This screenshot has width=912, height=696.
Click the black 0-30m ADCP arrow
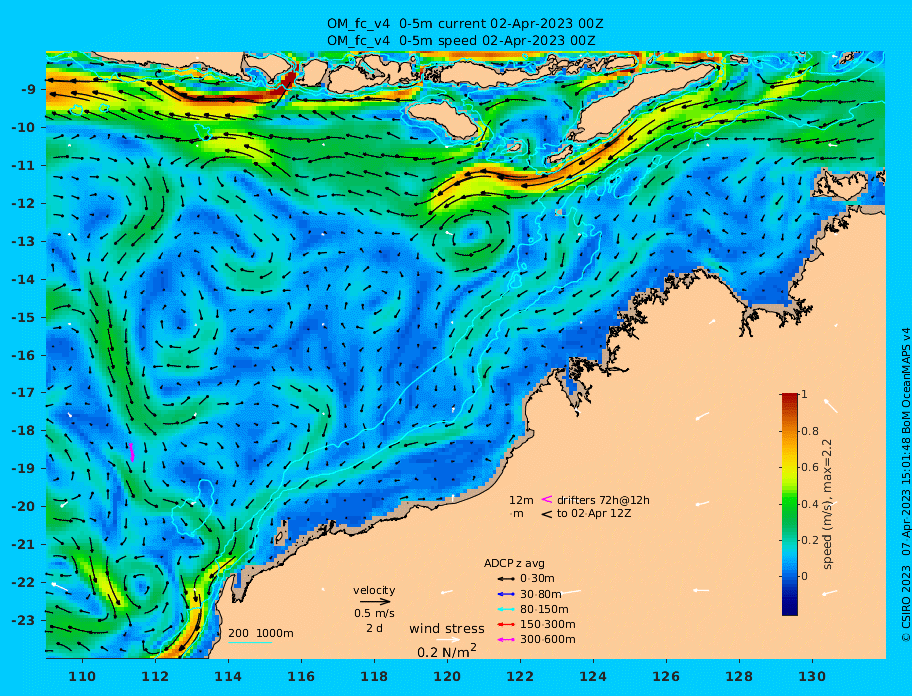pyautogui.click(x=505, y=579)
